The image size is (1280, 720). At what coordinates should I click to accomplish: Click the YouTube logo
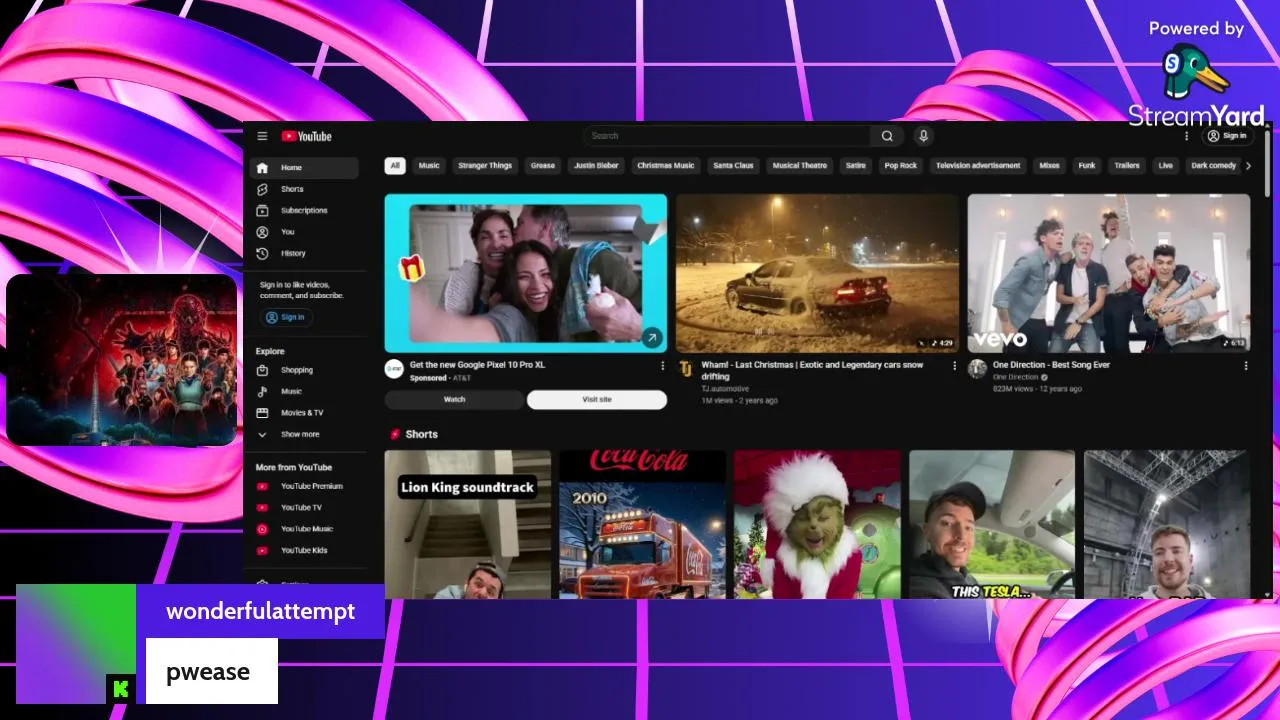(x=306, y=136)
